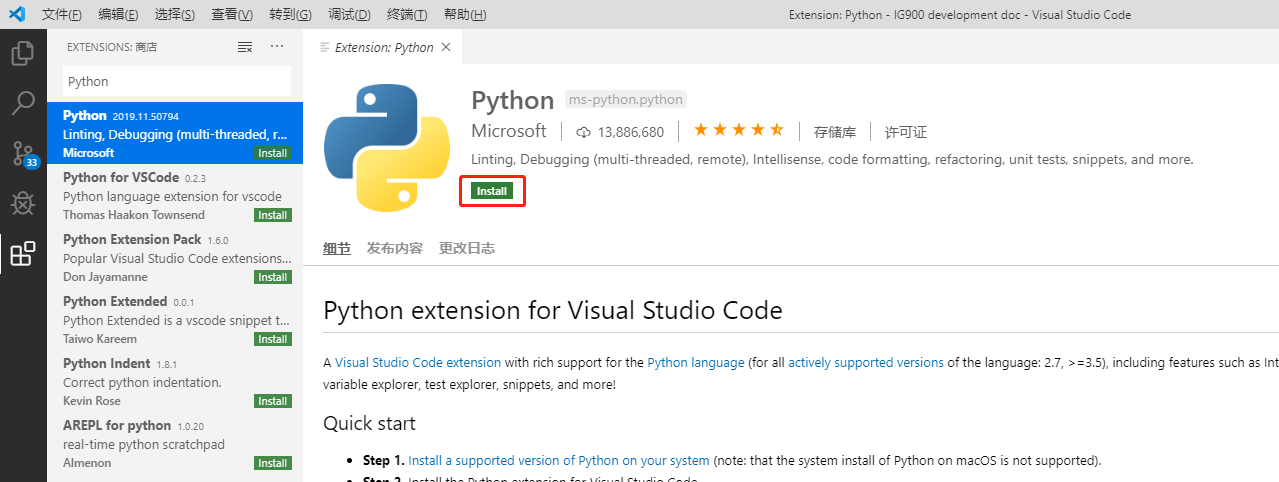Image resolution: width=1279 pixels, height=482 pixels.
Task: Select Python Extended list entry
Action: [x=175, y=320]
